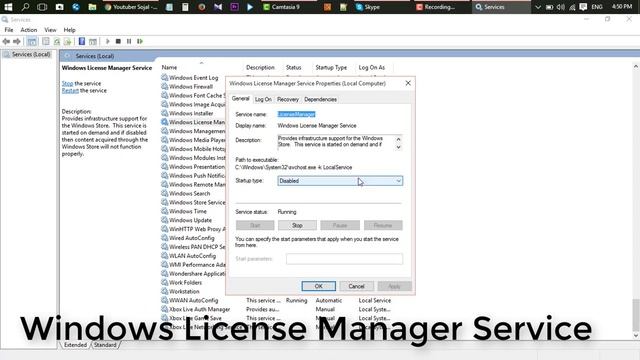Open the Startup type dropdown
This screenshot has width=640, height=360.
(x=340, y=181)
